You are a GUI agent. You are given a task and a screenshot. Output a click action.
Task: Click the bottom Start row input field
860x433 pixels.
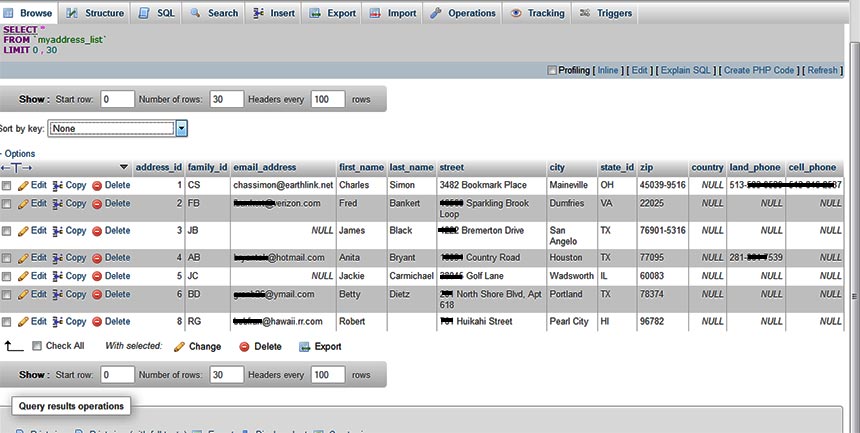click(x=117, y=375)
